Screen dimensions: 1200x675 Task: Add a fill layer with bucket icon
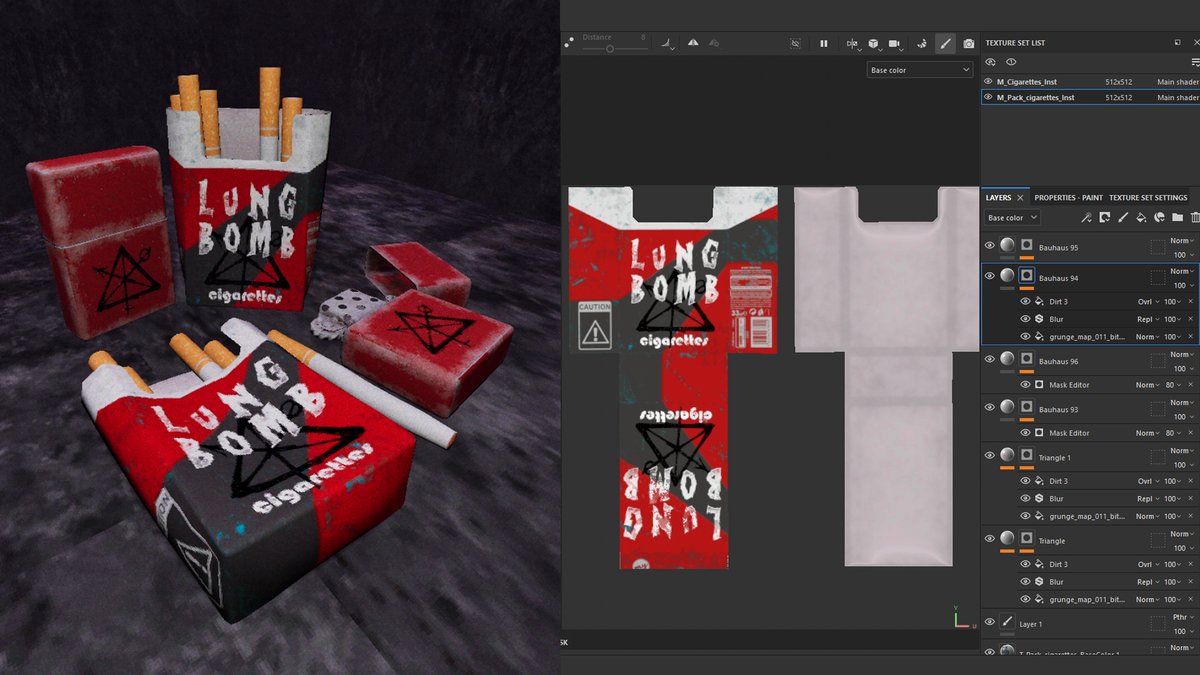[1141, 217]
